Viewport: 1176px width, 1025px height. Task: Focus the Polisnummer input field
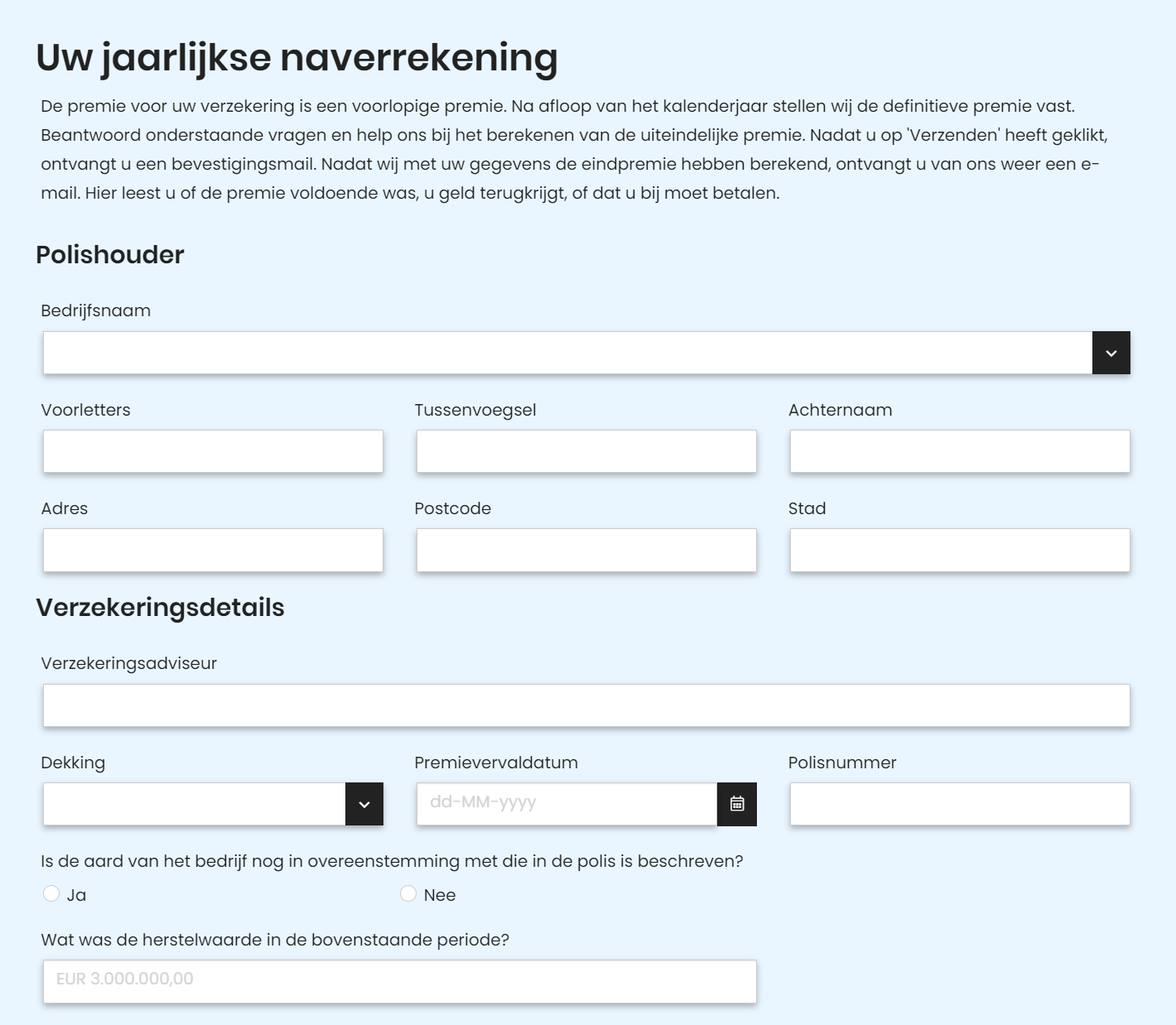960,804
